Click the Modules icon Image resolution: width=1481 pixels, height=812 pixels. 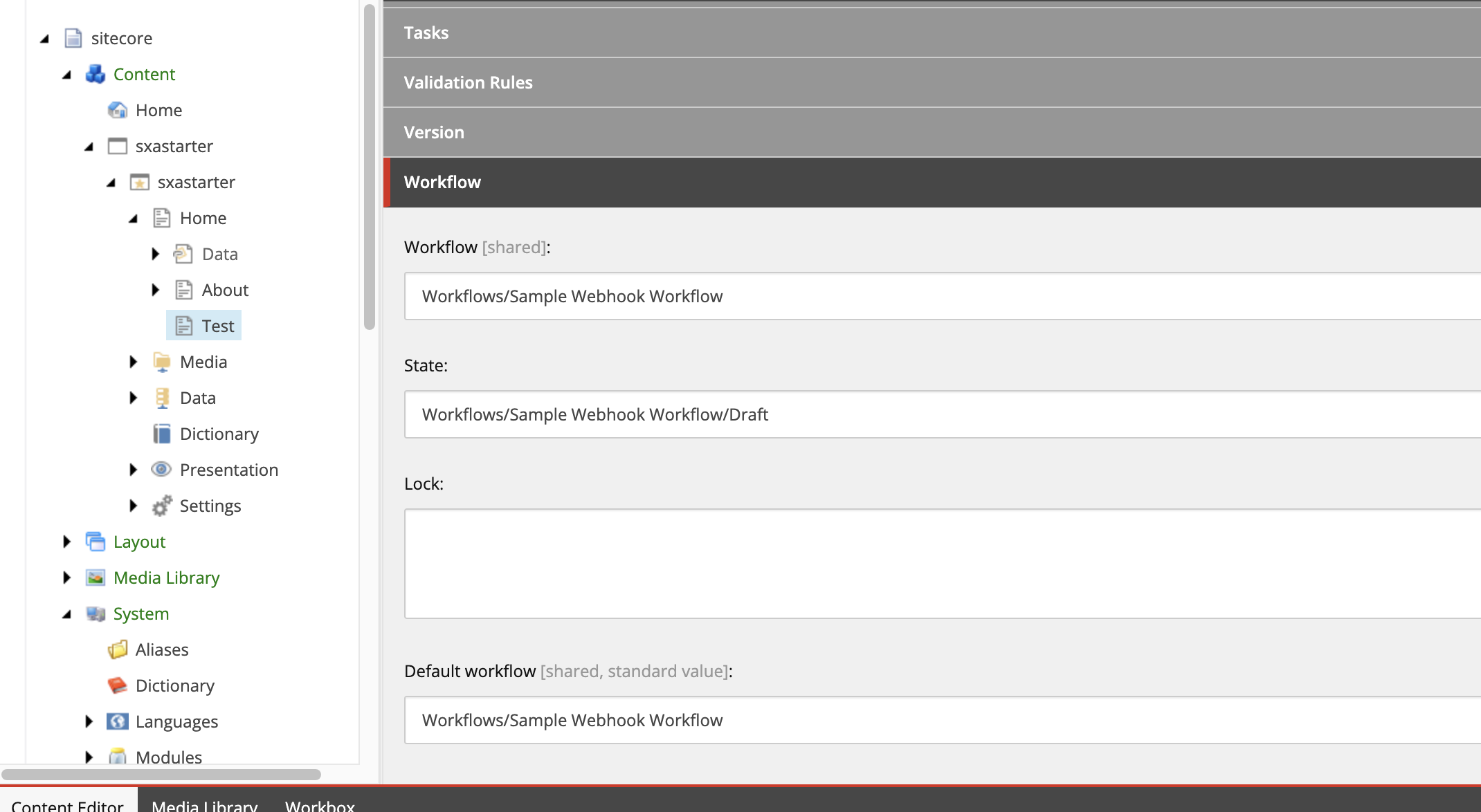click(118, 757)
